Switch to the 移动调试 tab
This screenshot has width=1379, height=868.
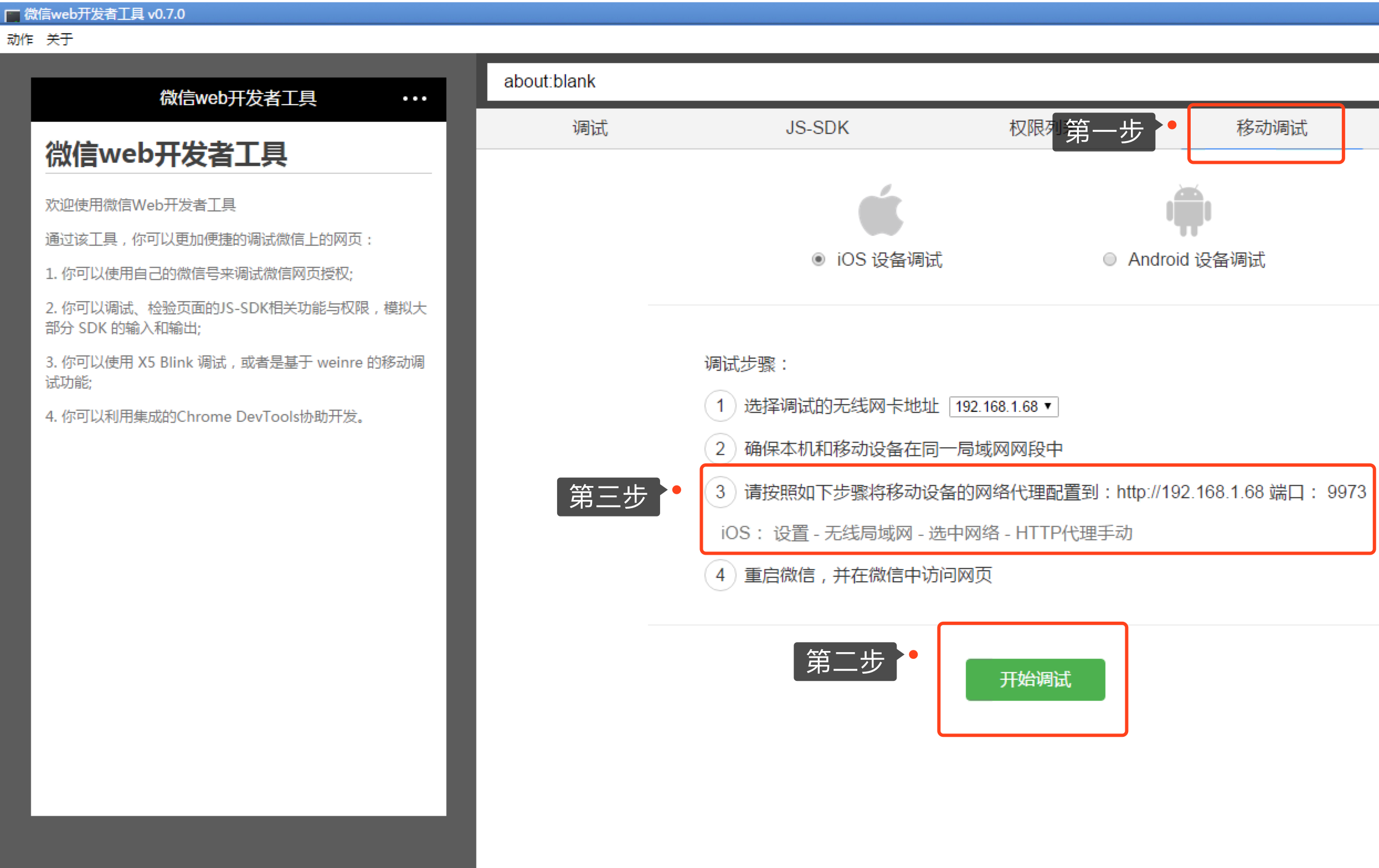click(1272, 128)
